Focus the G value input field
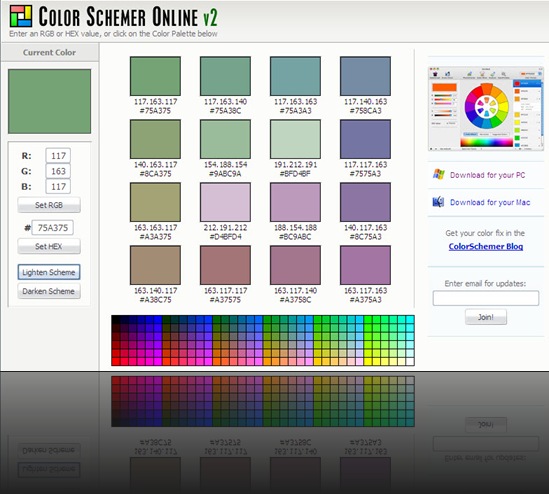 58,171
